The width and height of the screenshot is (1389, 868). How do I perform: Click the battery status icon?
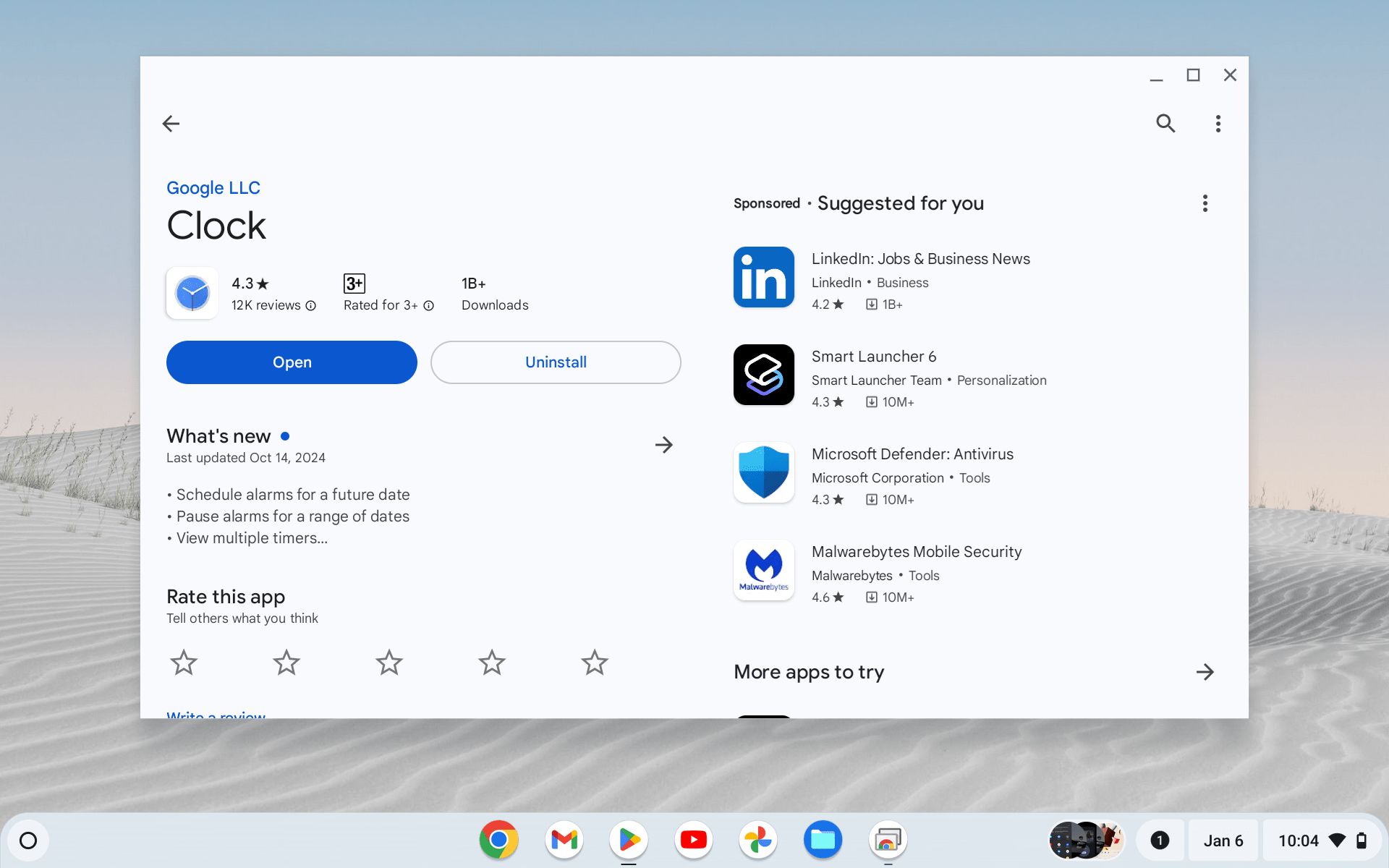click(1362, 841)
